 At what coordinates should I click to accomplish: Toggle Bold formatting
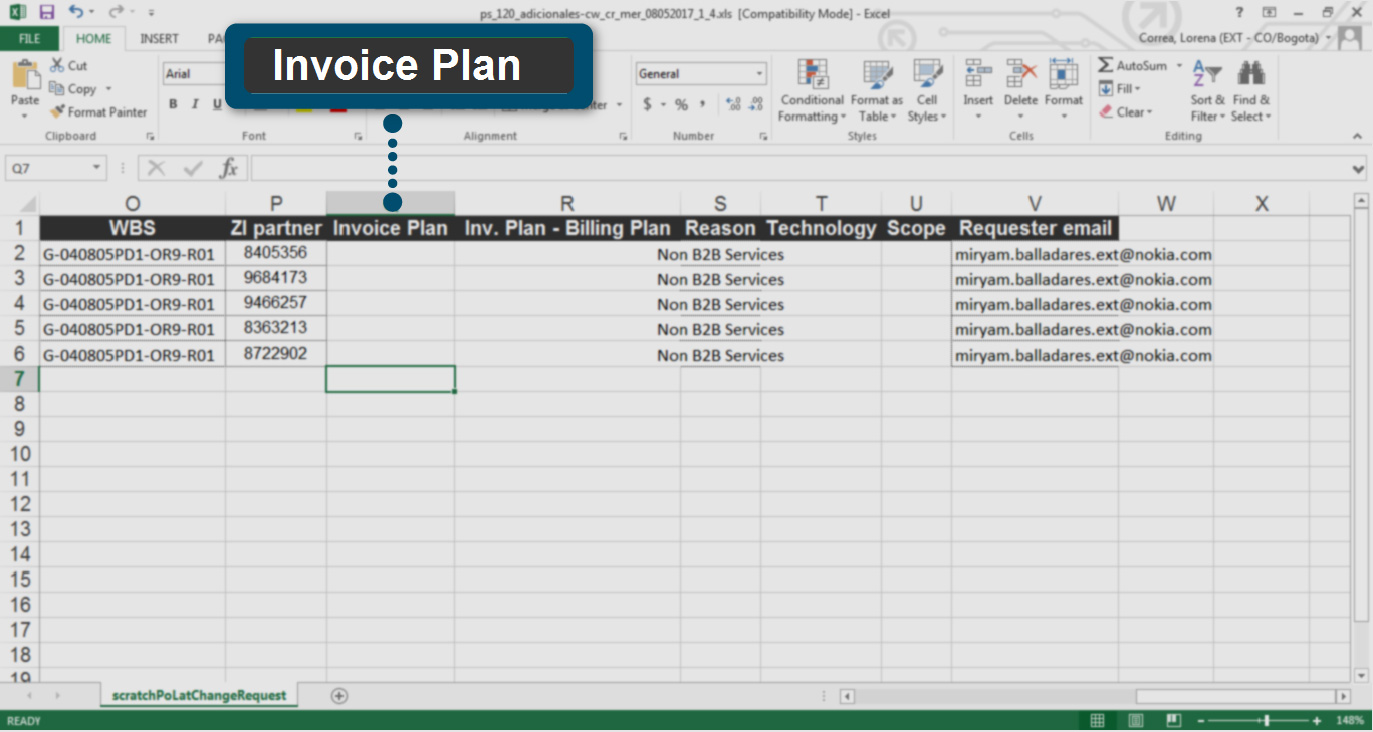point(173,104)
